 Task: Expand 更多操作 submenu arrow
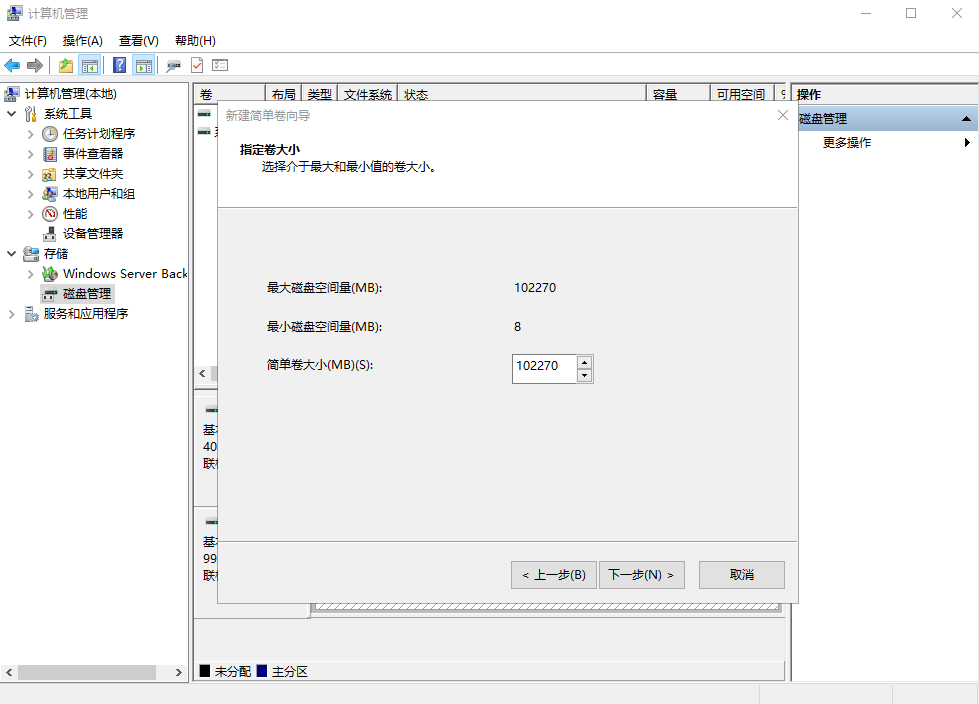pos(967,142)
